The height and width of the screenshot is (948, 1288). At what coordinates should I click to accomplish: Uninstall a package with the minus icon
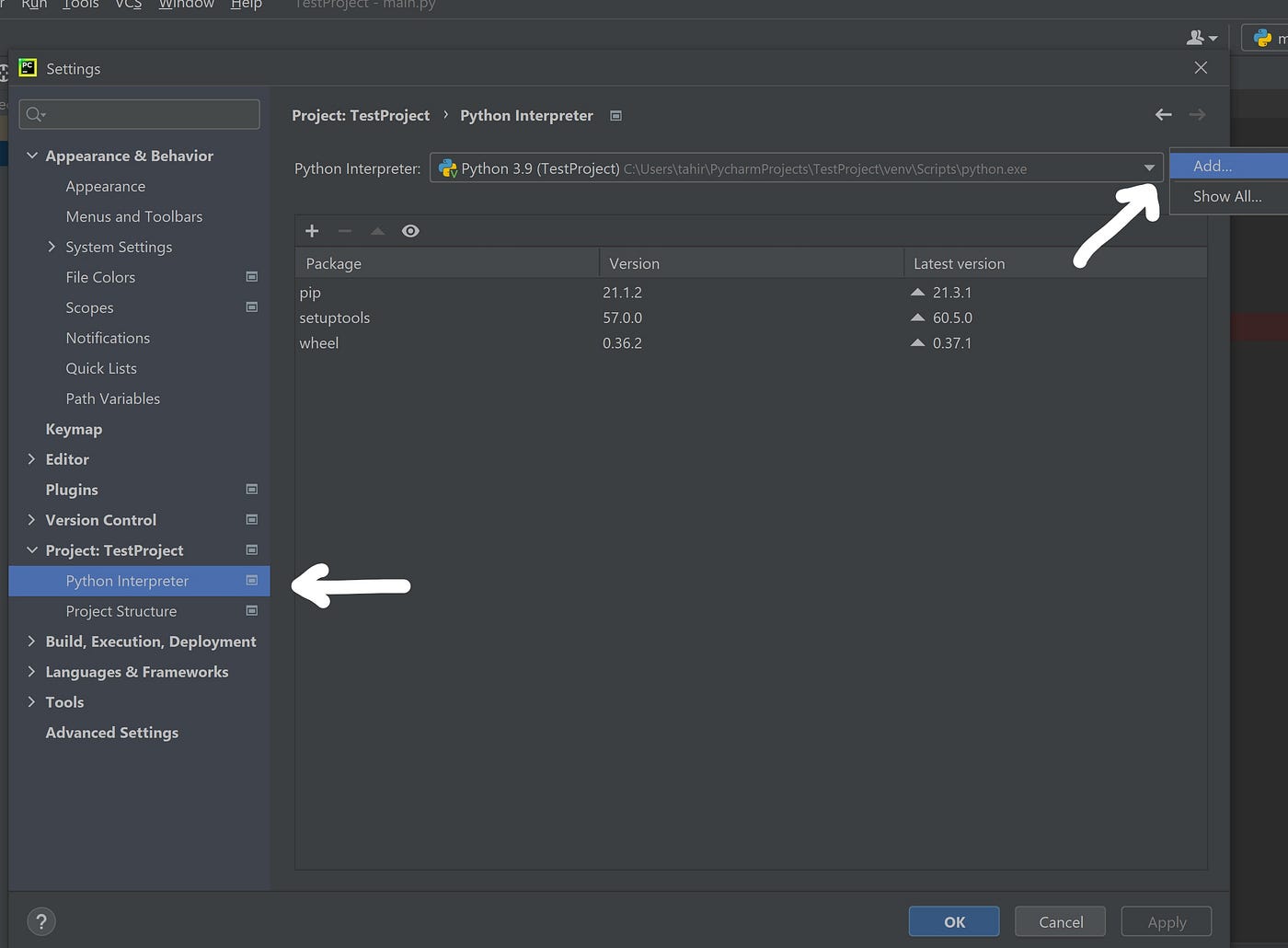[344, 231]
